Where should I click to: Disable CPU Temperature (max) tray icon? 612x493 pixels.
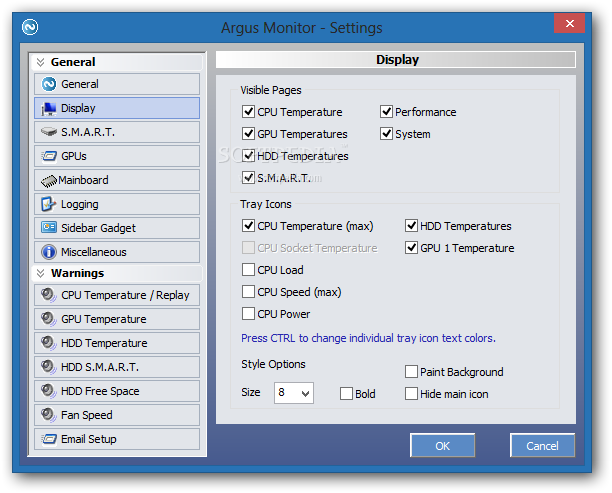point(248,226)
